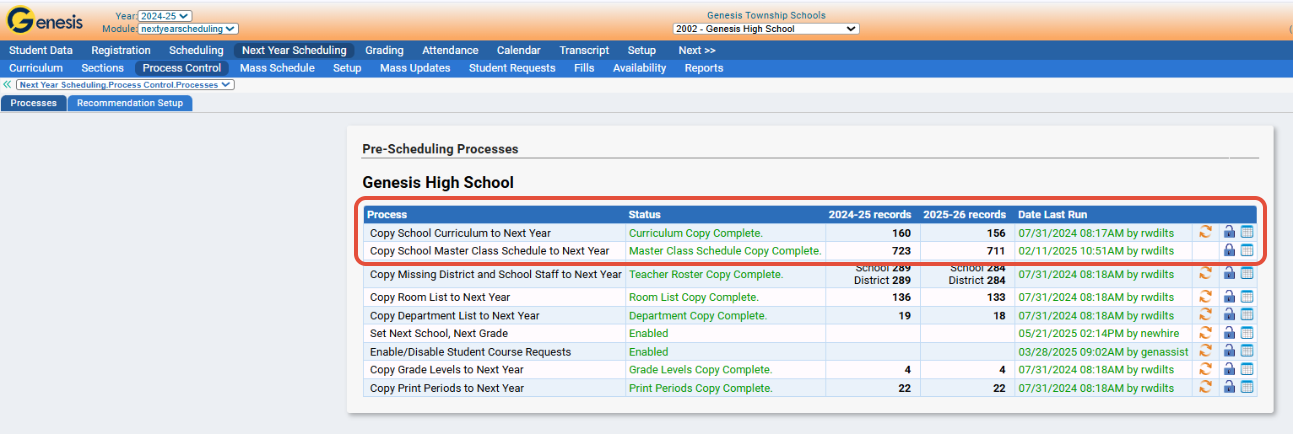Switch to the Recommendation Setup tab
Viewport: 1293px width, 434px height.
[130, 103]
